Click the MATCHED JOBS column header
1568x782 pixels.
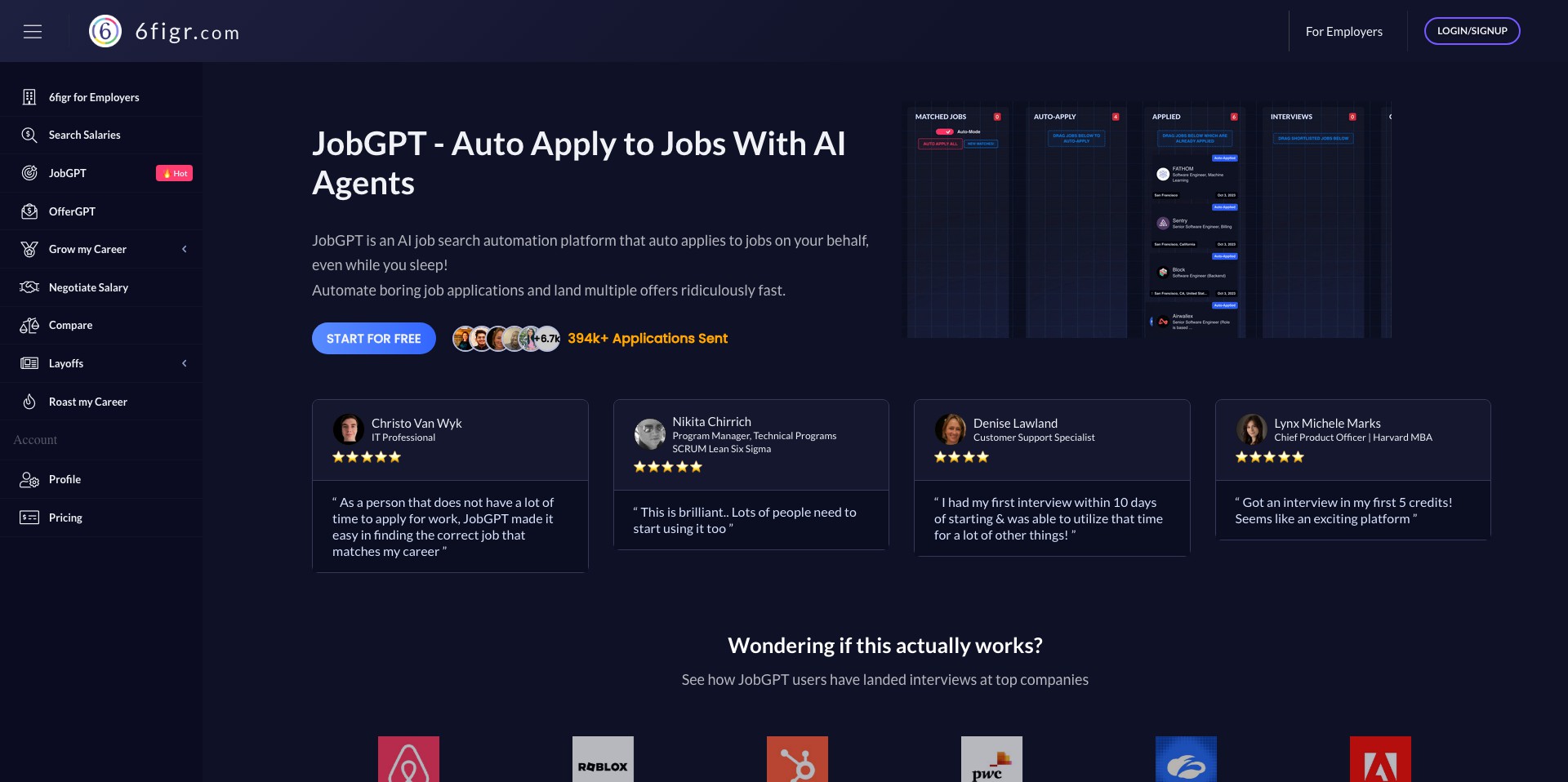coord(941,117)
